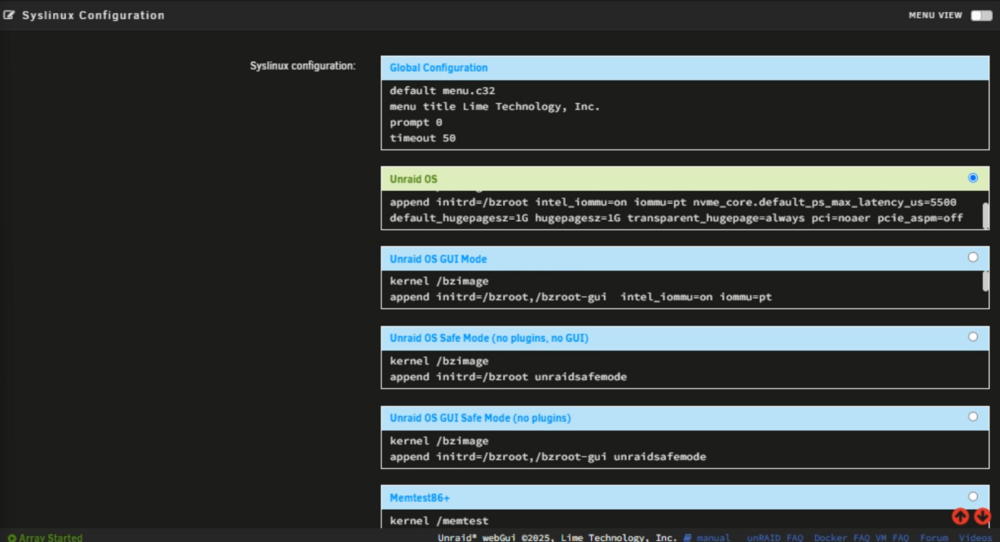Click the Unraid OS section header
Image resolution: width=1000 pixels, height=542 pixels.
tap(685, 179)
